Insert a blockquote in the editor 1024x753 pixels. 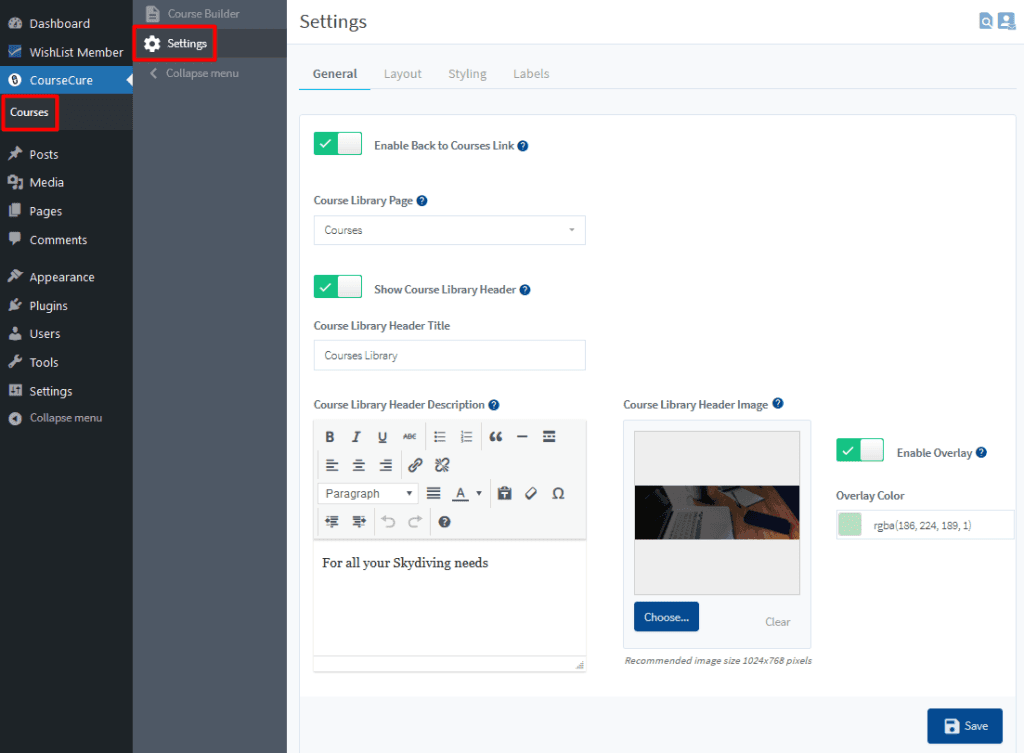[496, 437]
